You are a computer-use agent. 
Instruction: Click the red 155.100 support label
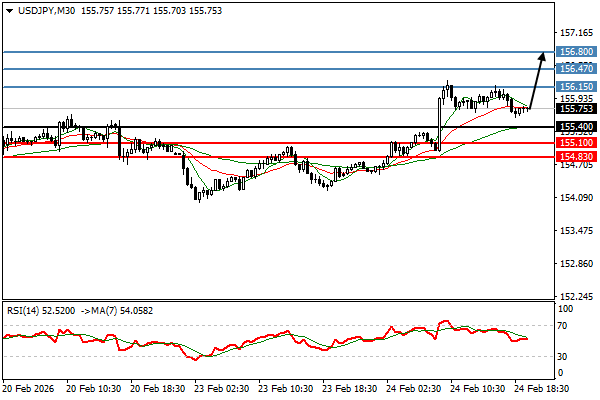click(575, 144)
